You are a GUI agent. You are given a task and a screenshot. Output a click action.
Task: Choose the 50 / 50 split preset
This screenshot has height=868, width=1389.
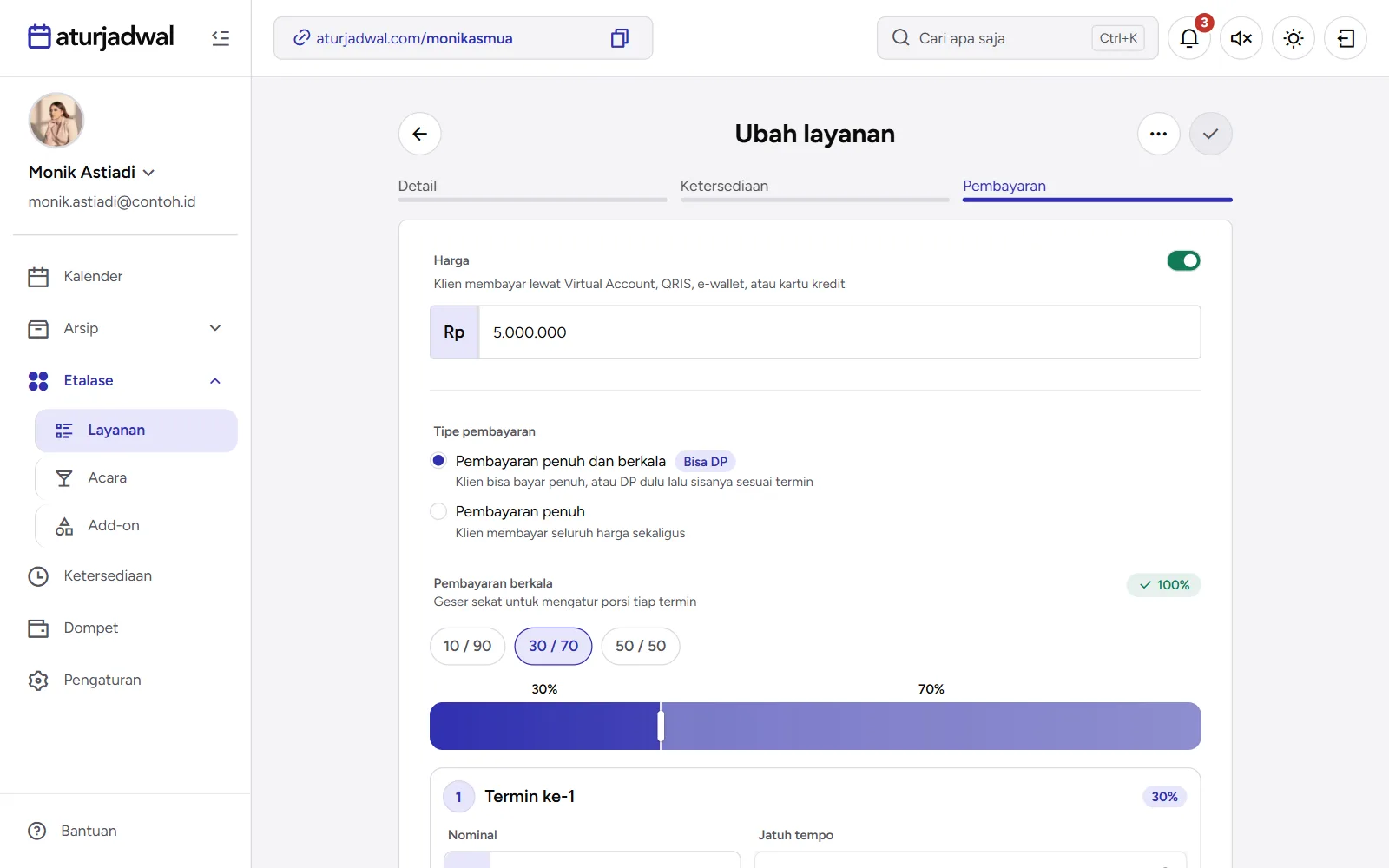coord(641,646)
